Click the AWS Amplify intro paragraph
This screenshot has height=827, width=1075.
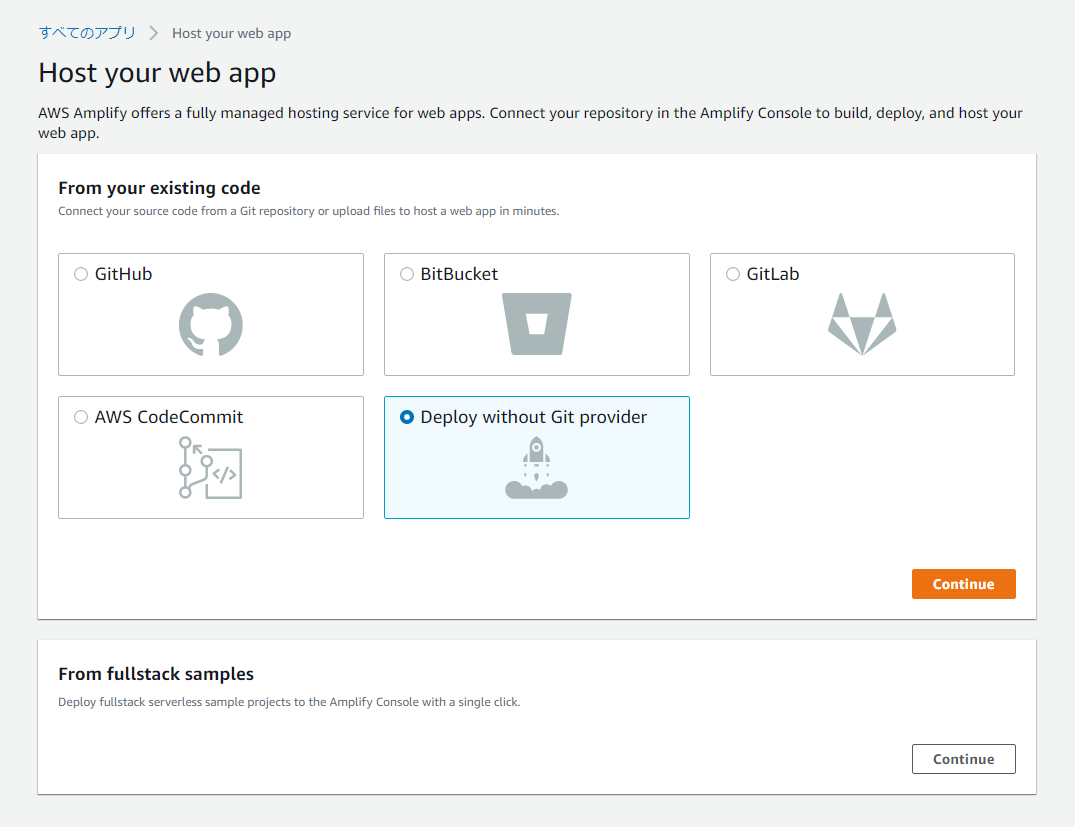[530, 123]
